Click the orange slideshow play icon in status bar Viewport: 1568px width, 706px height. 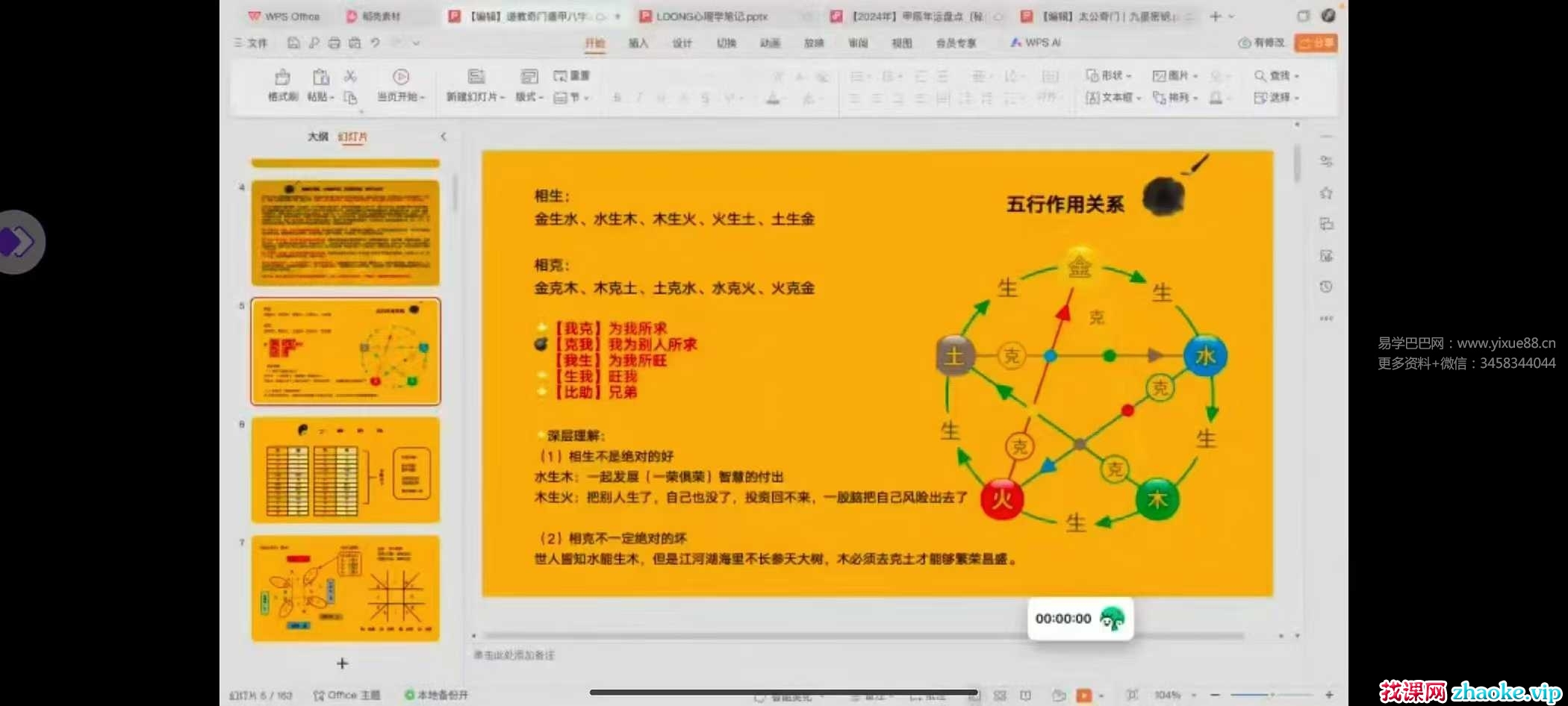(1084, 696)
